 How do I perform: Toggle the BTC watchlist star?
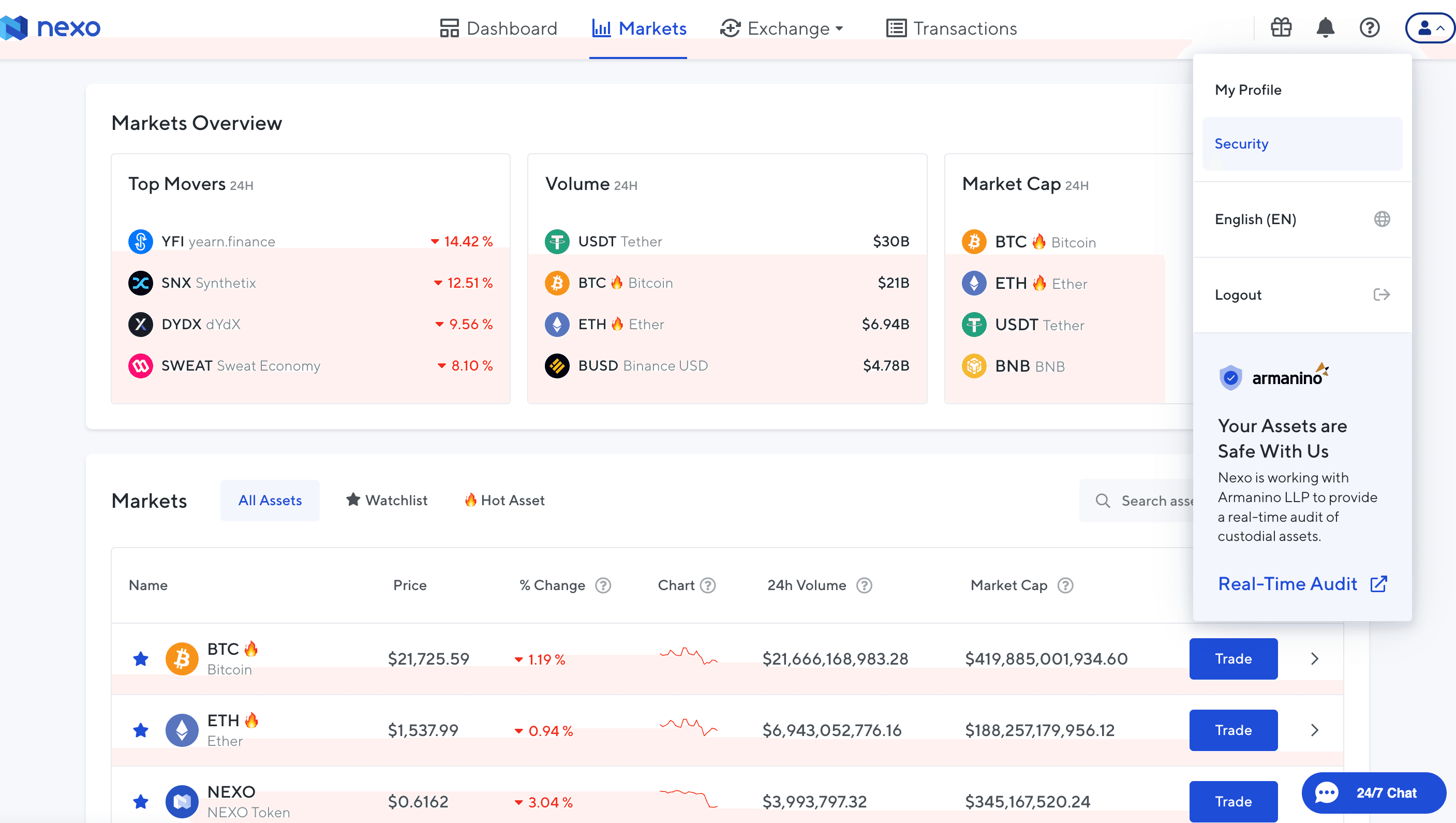141,658
